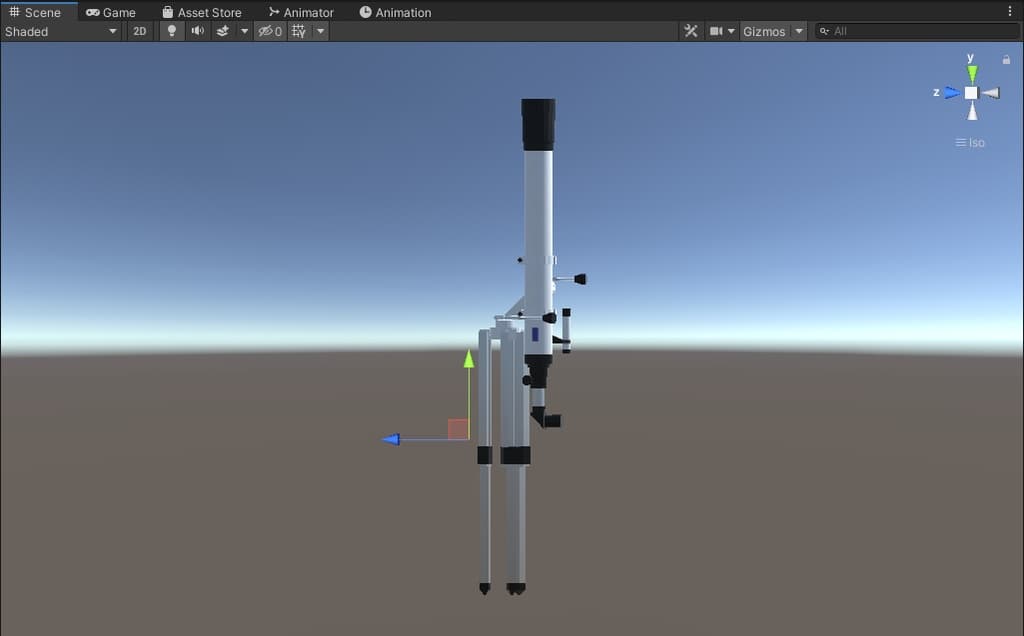
Task: Open the Shaded draw mode dropdown
Action: 61,31
